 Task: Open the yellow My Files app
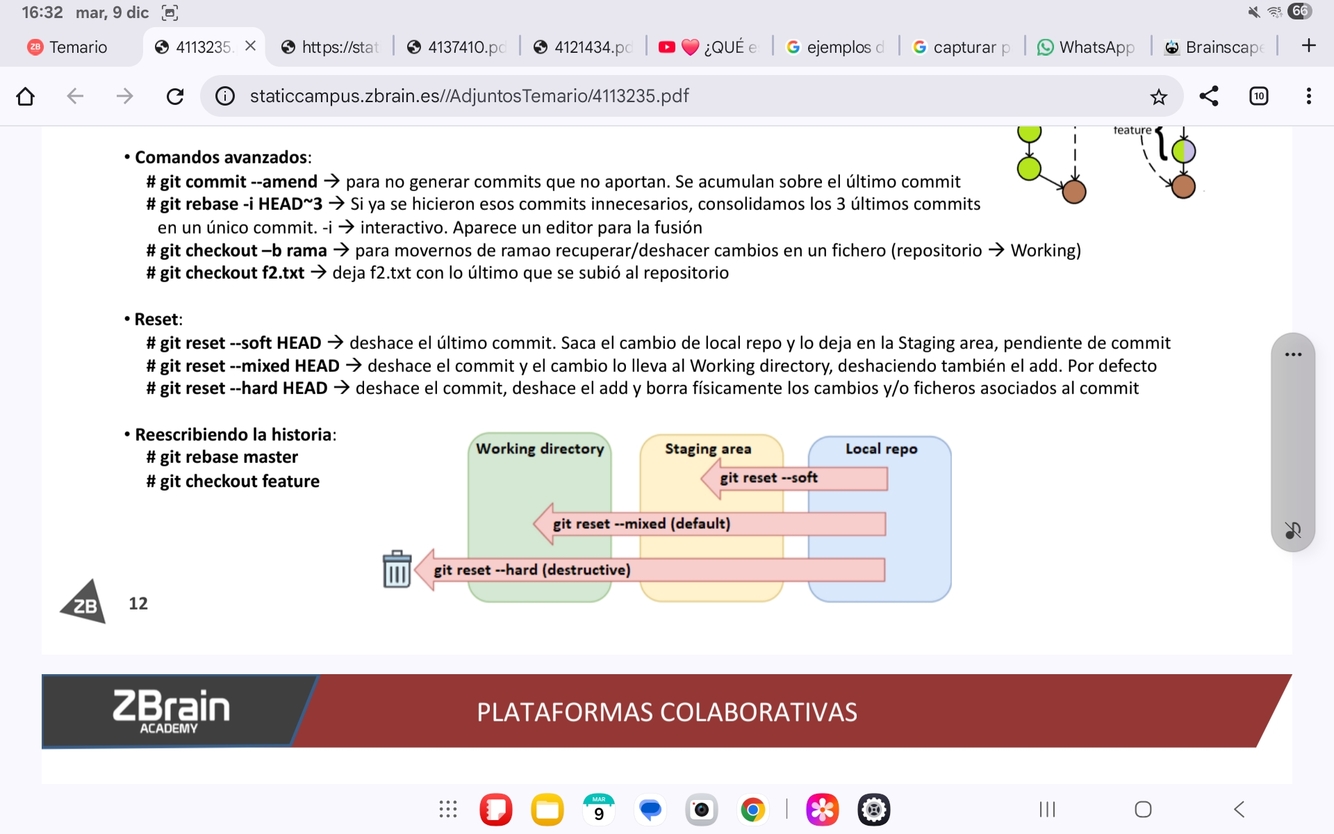[547, 809]
